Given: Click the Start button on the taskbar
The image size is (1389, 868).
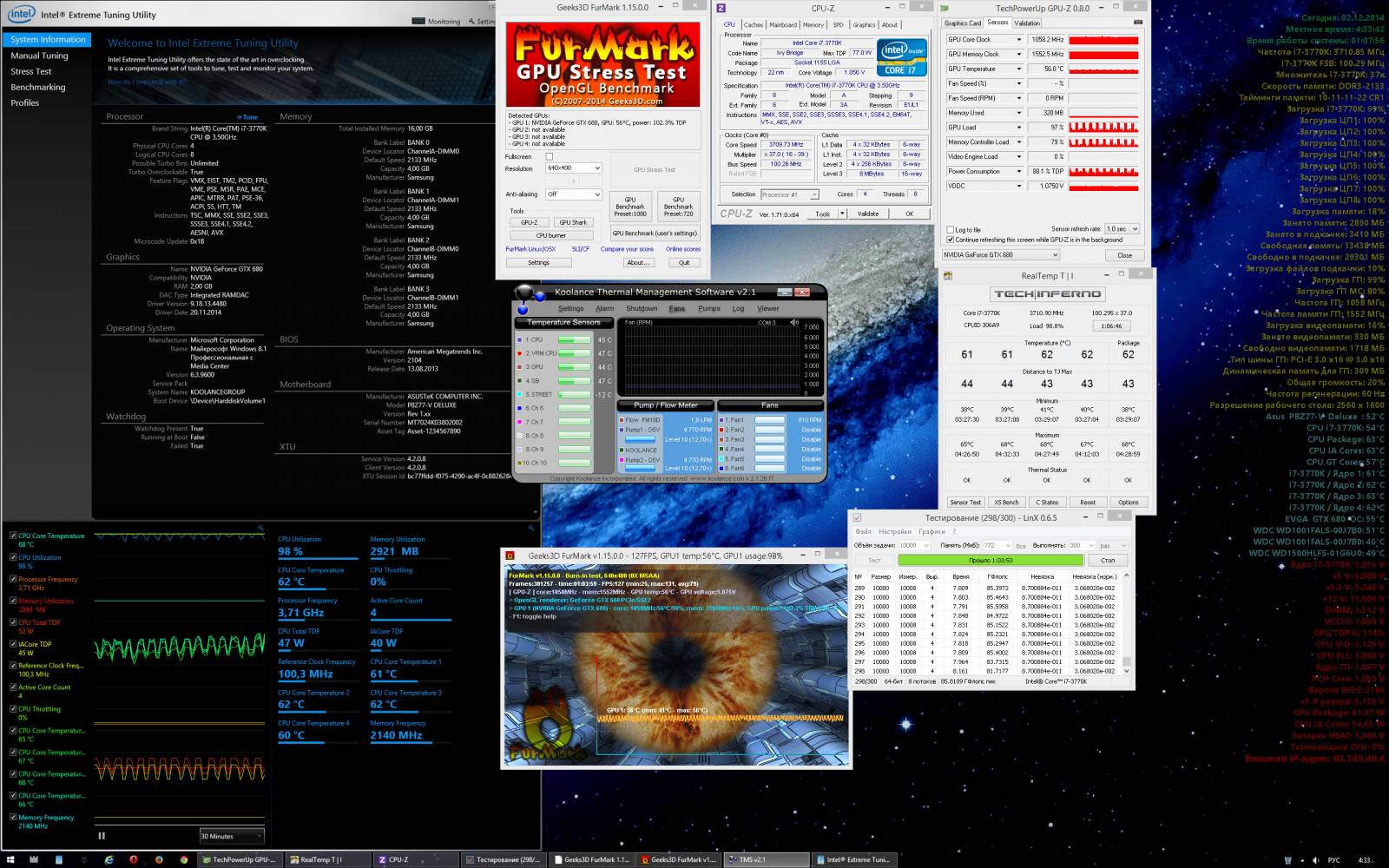Looking at the screenshot, I should coord(10,859).
